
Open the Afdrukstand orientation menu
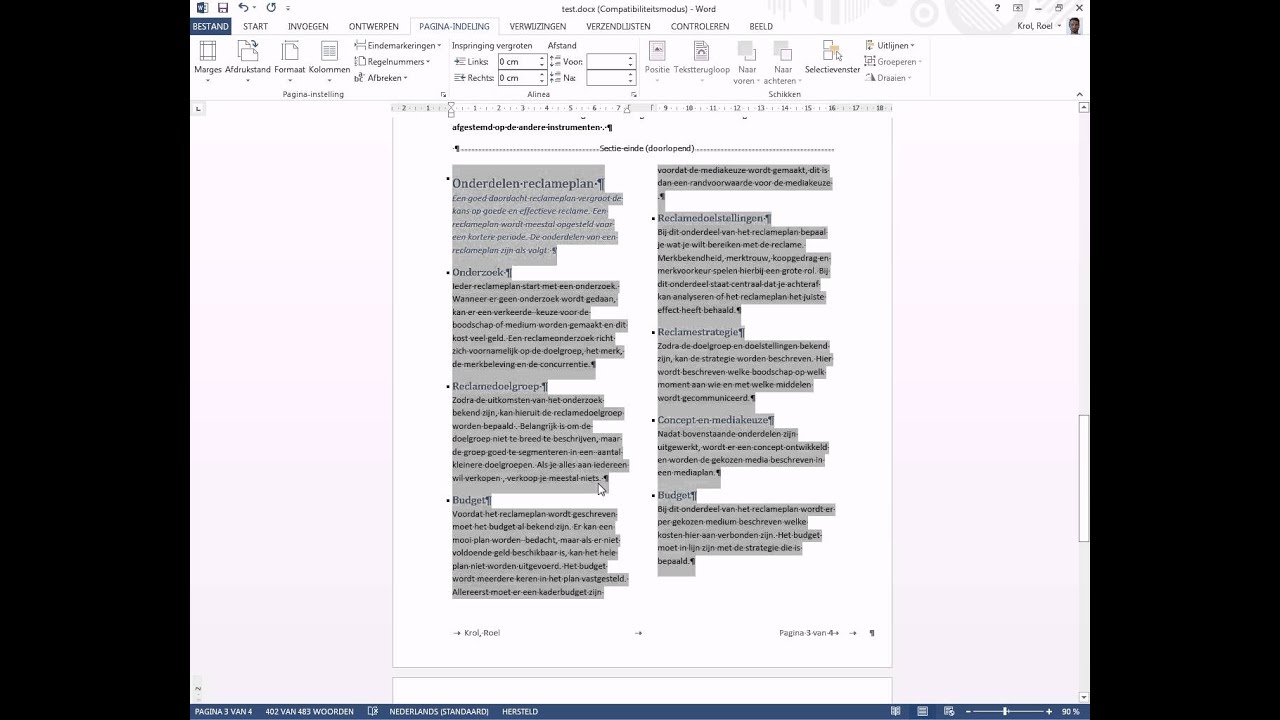[x=248, y=61]
